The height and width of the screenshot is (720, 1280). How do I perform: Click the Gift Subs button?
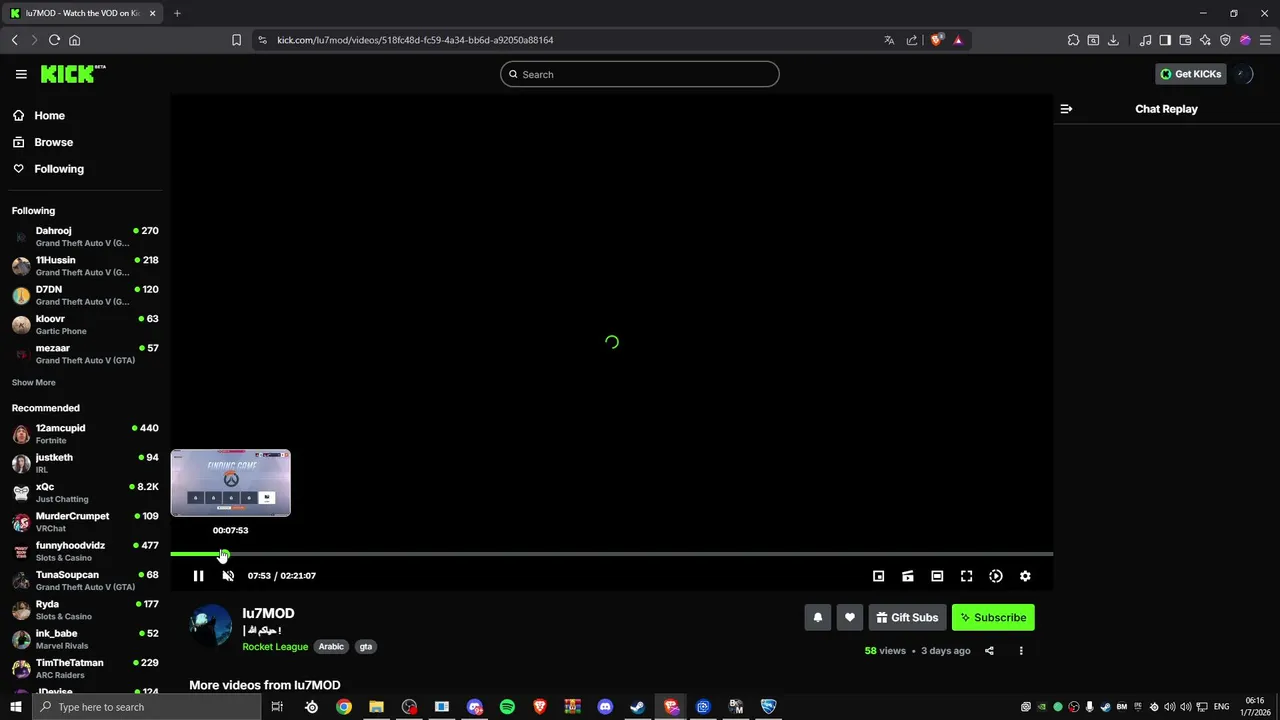coord(907,618)
